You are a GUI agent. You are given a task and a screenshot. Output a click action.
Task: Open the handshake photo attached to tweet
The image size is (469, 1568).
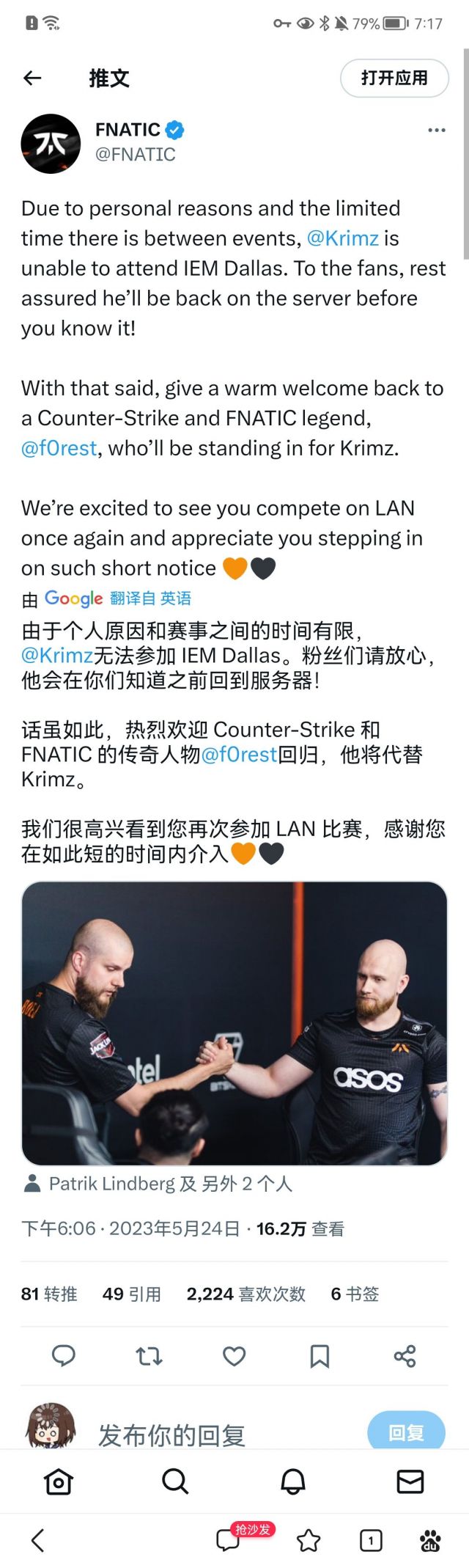pyautogui.click(x=234, y=1023)
